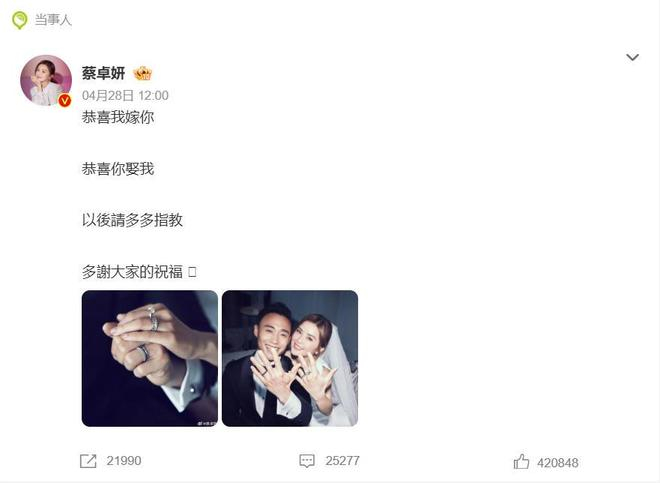Click the comment bubble icon
This screenshot has height=483, width=660.
[x=307, y=461]
